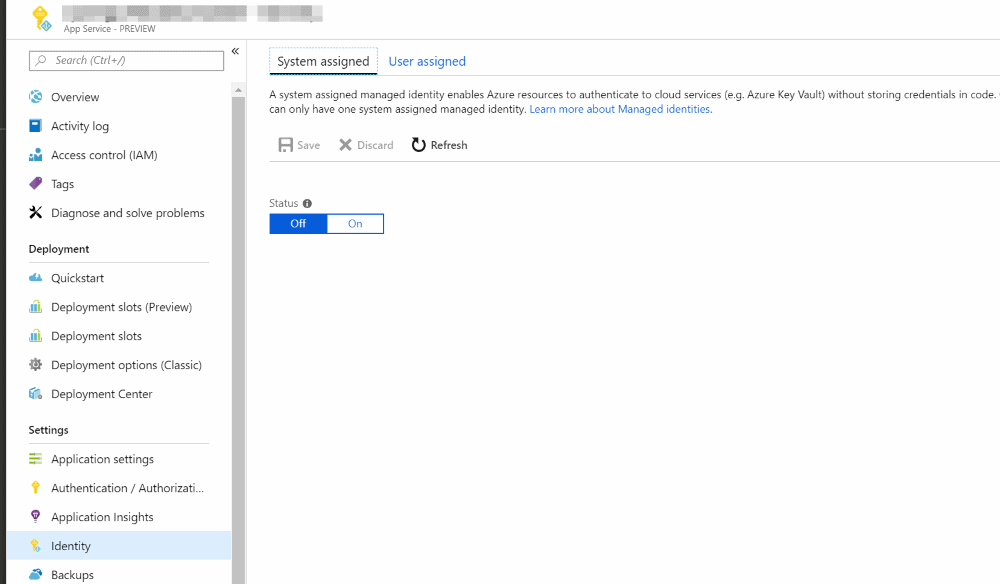Click the Diagnose and solve problems wrench icon

tap(36, 212)
